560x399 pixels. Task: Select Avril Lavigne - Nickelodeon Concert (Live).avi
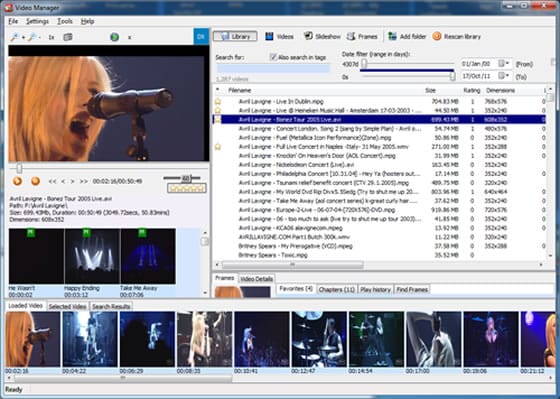(379, 165)
